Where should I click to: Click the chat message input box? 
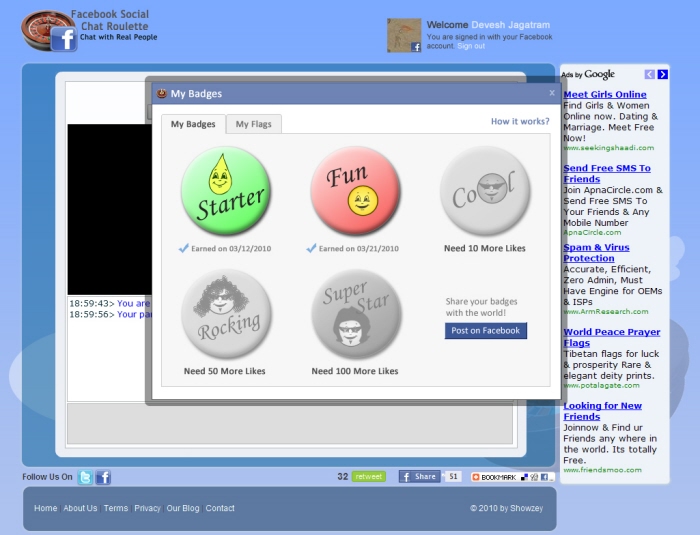(290, 423)
